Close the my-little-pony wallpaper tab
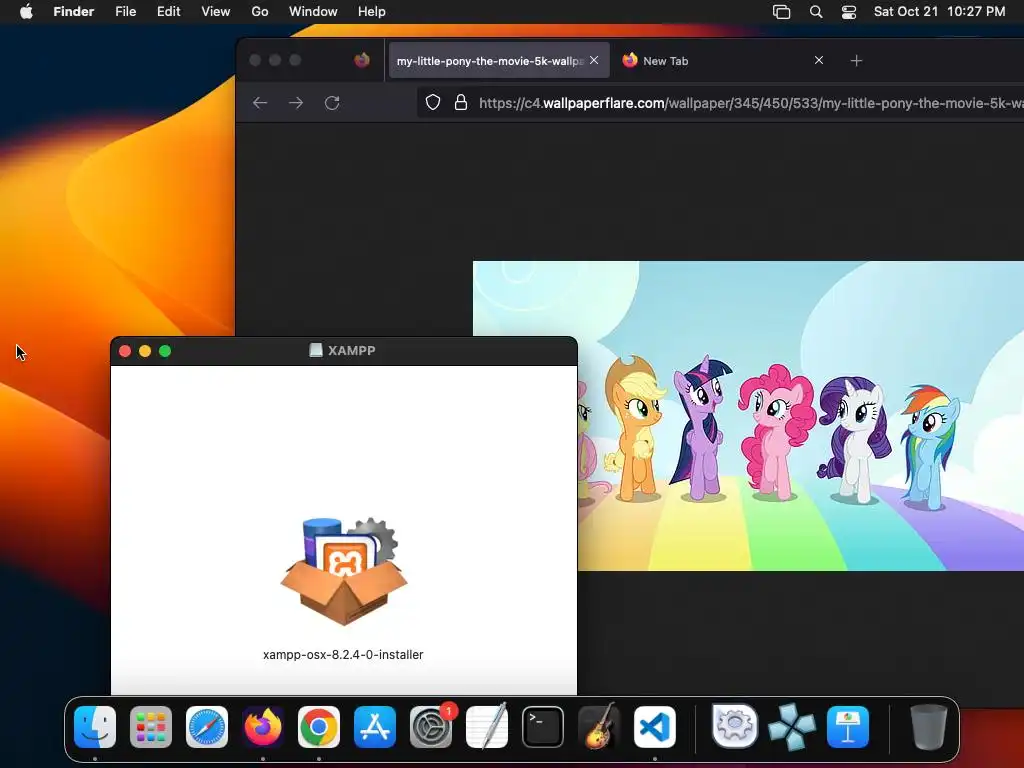 click(594, 60)
